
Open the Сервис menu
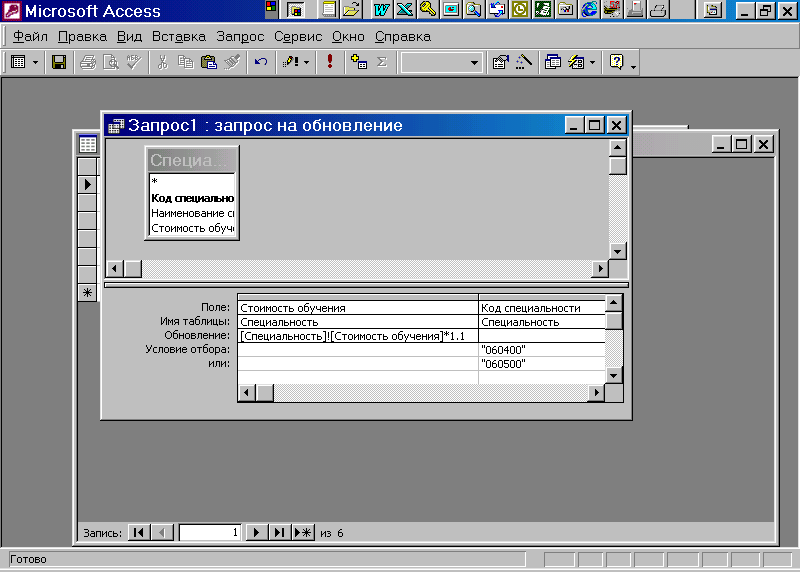pos(298,37)
